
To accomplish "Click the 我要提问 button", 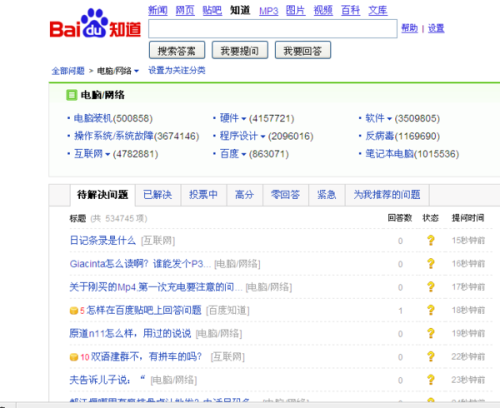I will point(240,50).
